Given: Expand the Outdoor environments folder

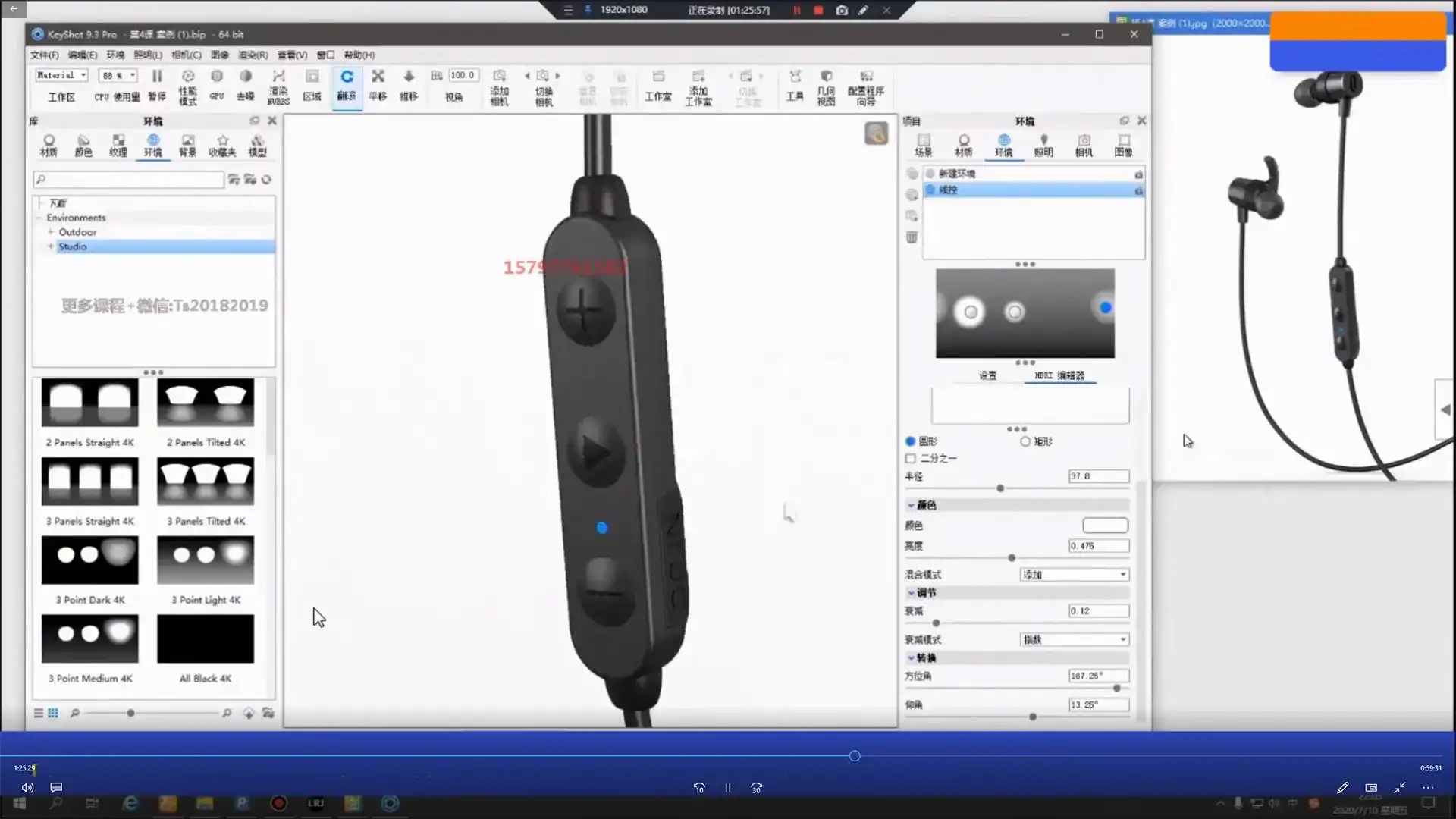Looking at the screenshot, I should pos(51,232).
